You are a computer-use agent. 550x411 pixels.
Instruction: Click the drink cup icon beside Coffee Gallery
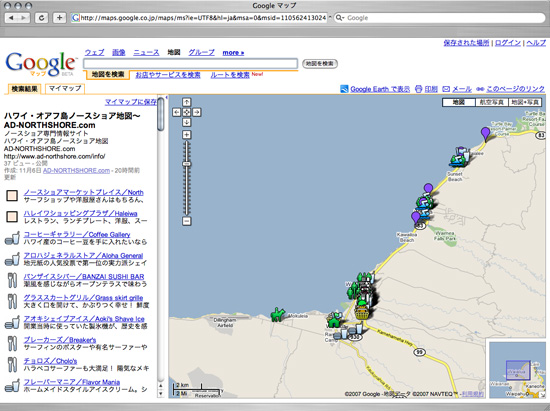[12, 238]
